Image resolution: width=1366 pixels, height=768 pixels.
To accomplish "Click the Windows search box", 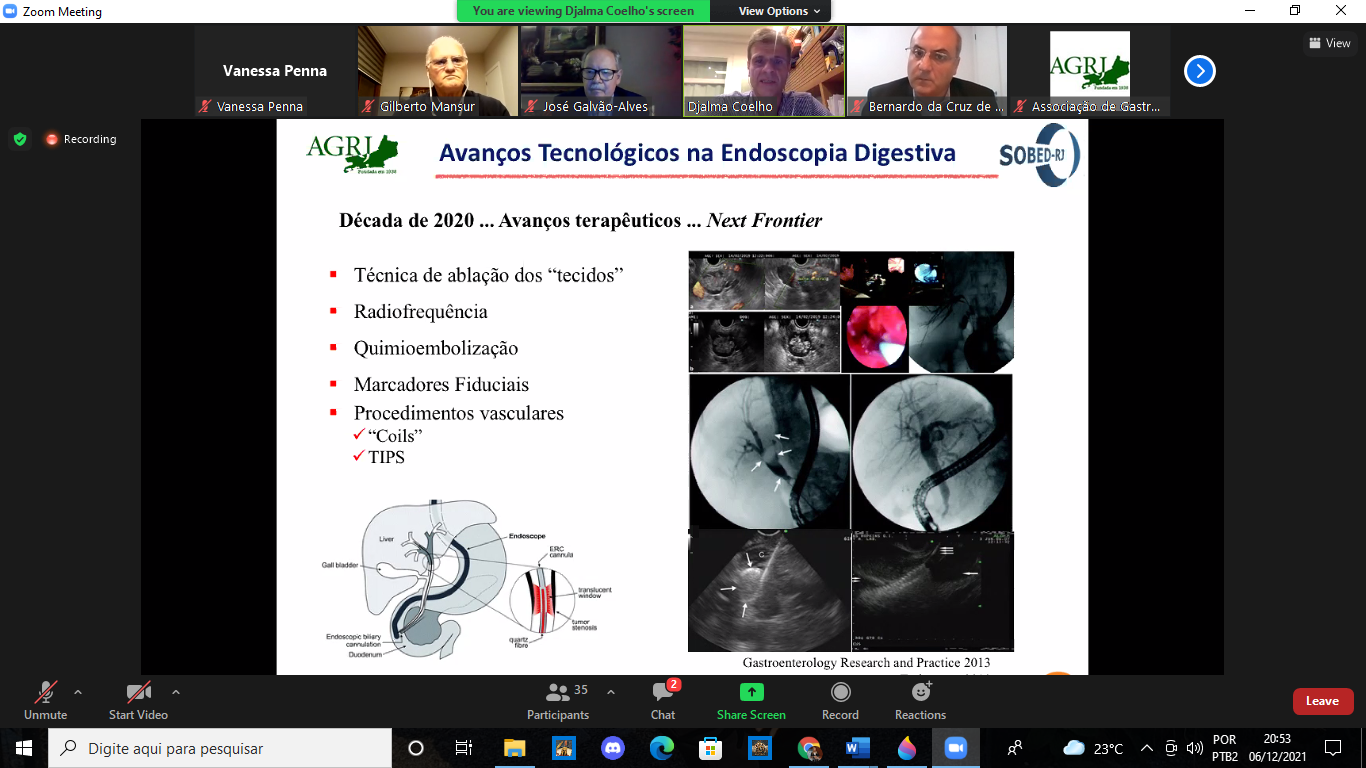I will 220,748.
